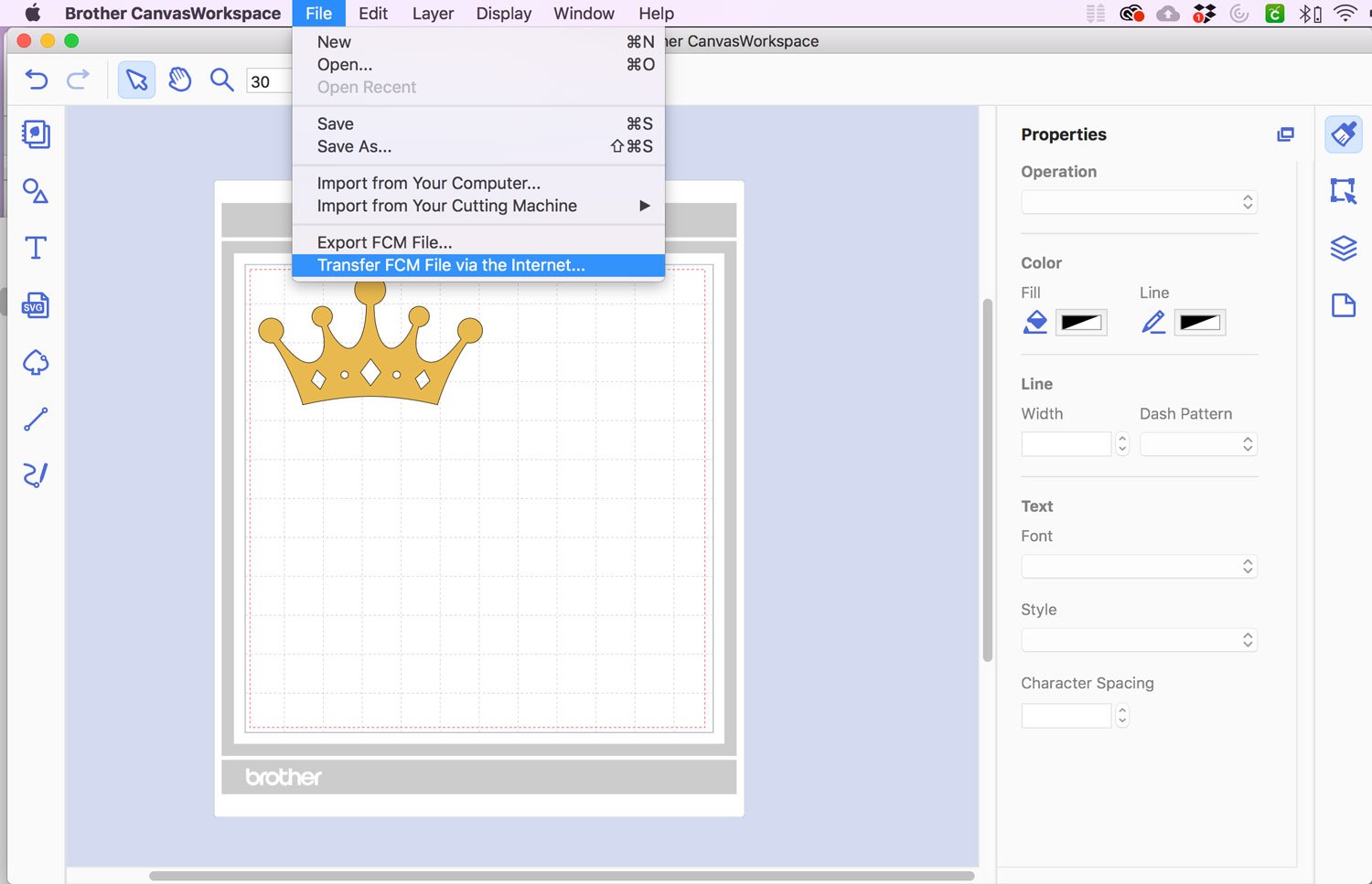The image size is (1372, 884).
Task: Open the basic Shapes panel
Action: (35, 192)
